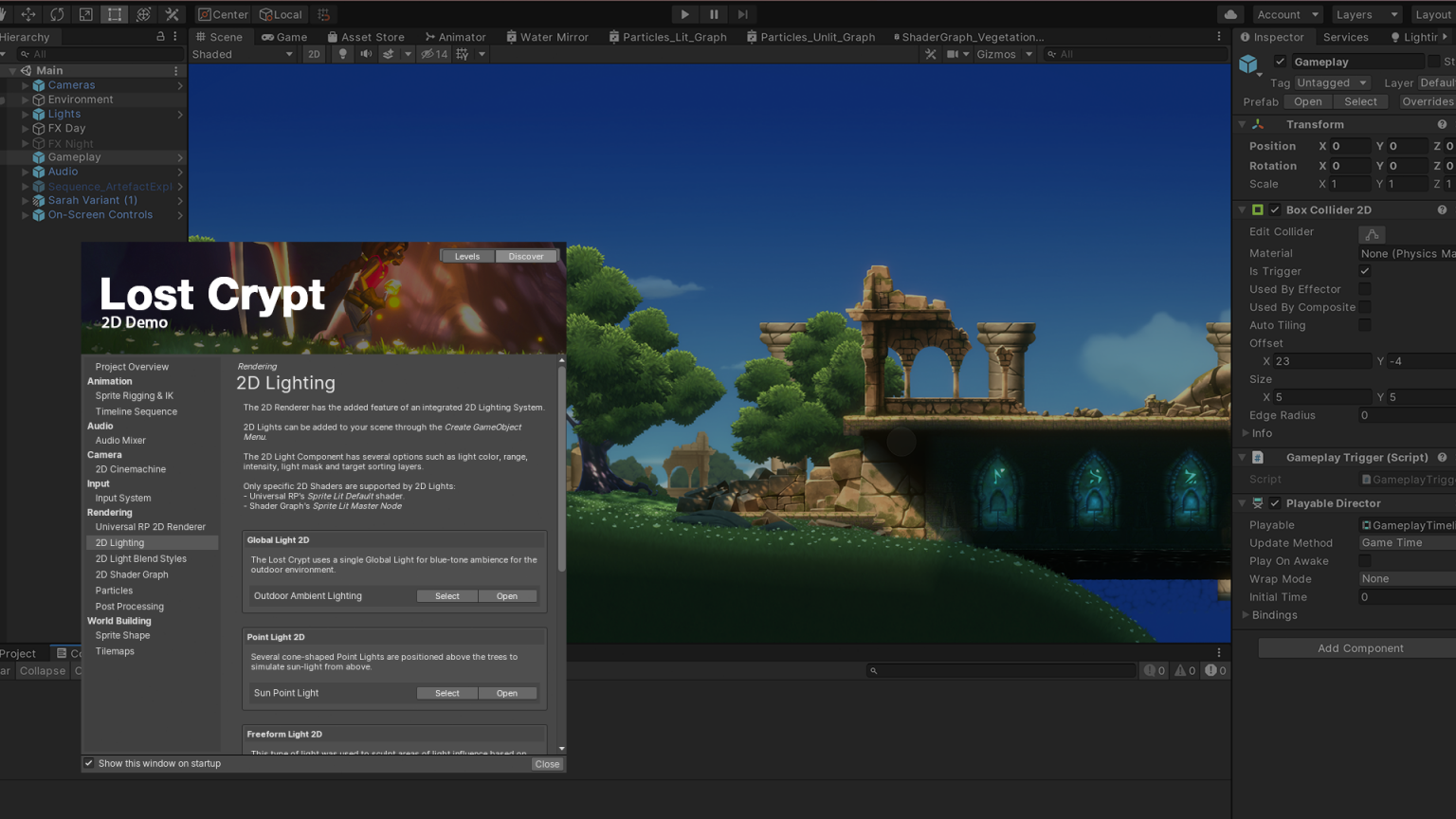Toggle scene audio speaker icon
This screenshot has width=1456, height=819.
(366, 54)
